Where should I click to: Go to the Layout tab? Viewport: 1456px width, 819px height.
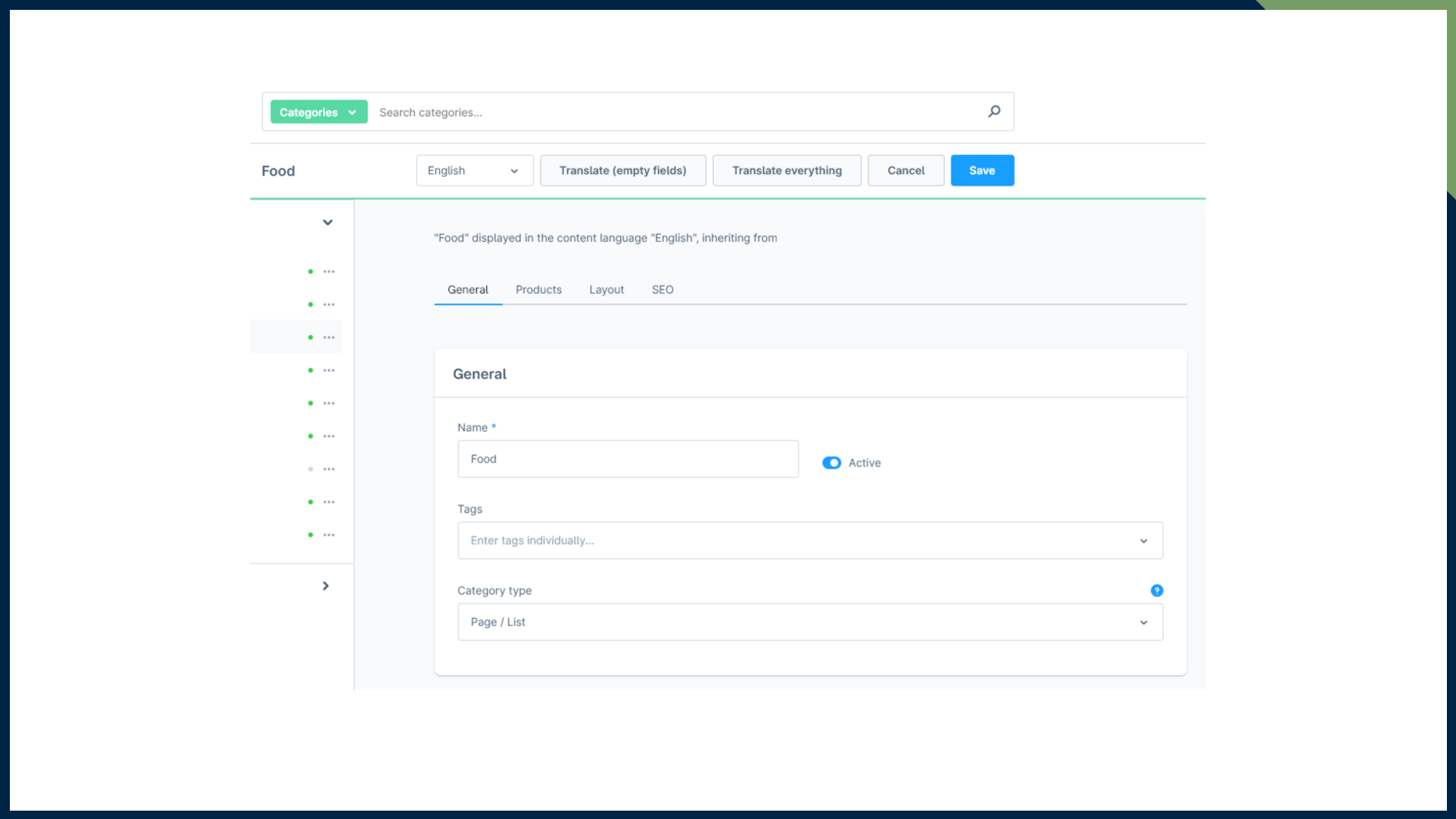[x=606, y=290]
